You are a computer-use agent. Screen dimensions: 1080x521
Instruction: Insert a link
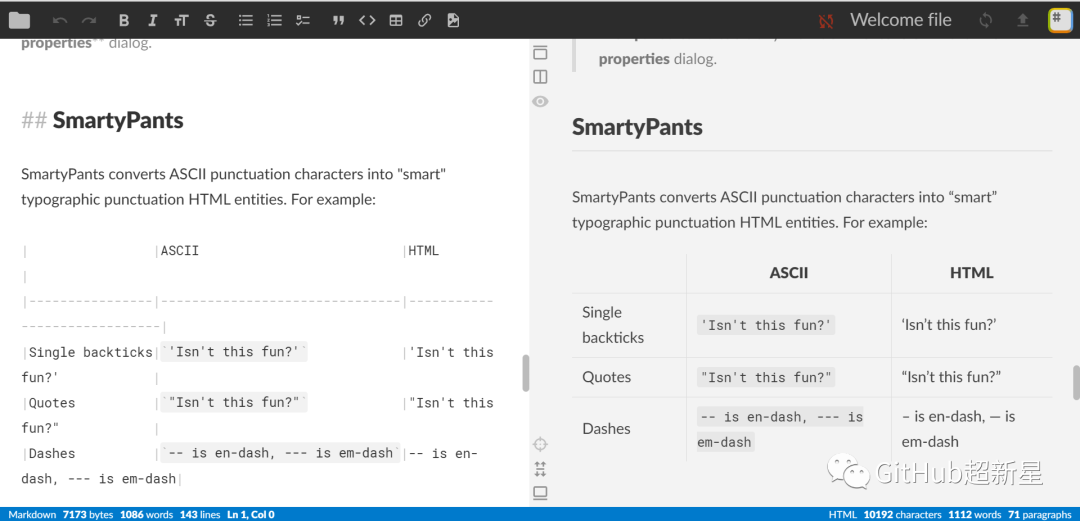tap(425, 21)
